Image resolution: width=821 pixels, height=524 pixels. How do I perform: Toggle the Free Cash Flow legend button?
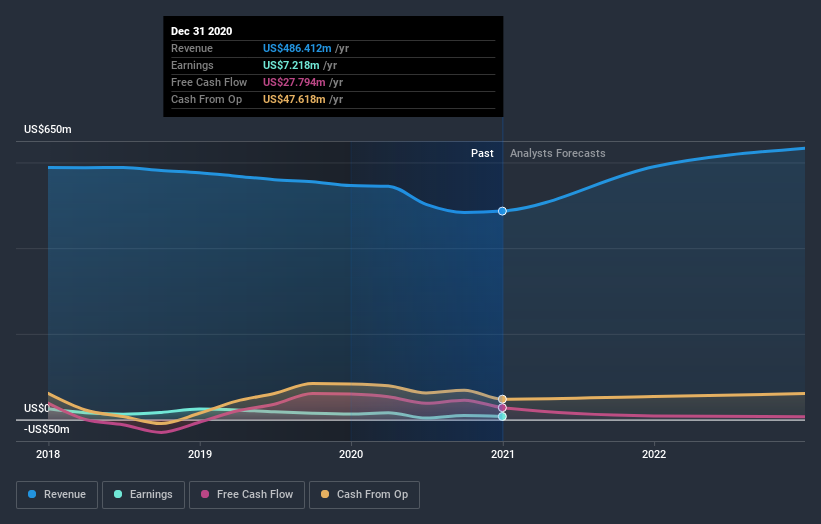[x=247, y=495]
